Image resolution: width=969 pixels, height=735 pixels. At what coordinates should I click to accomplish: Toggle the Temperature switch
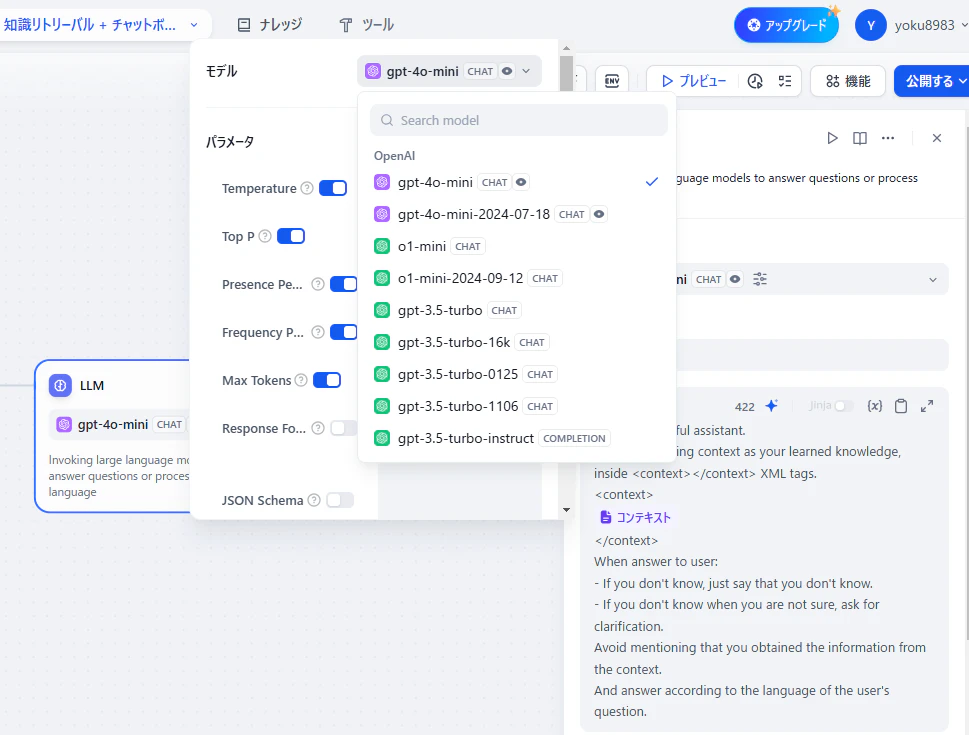pos(333,188)
